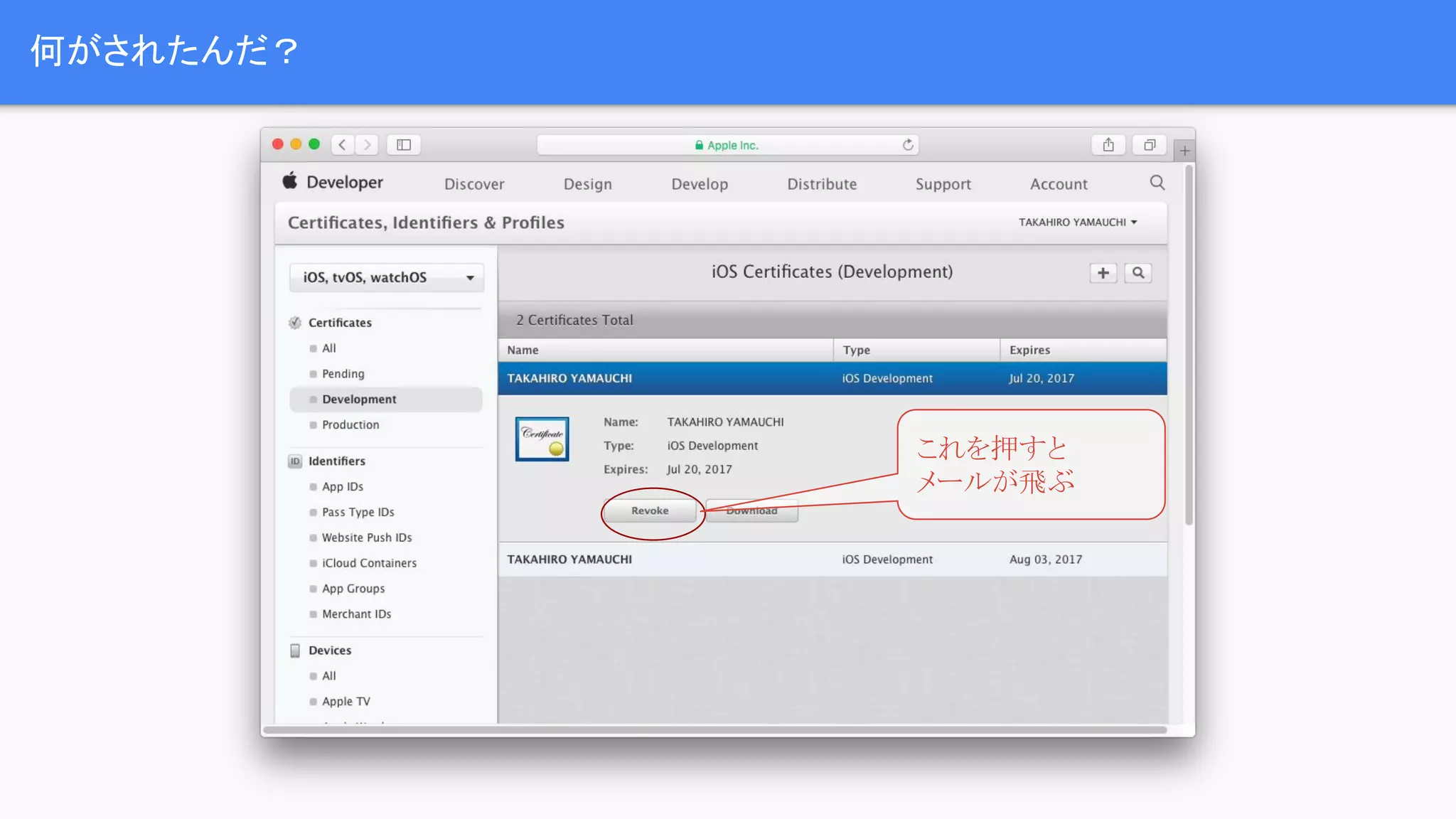The height and width of the screenshot is (819, 1456).
Task: Select Production under Certificates
Action: (350, 424)
